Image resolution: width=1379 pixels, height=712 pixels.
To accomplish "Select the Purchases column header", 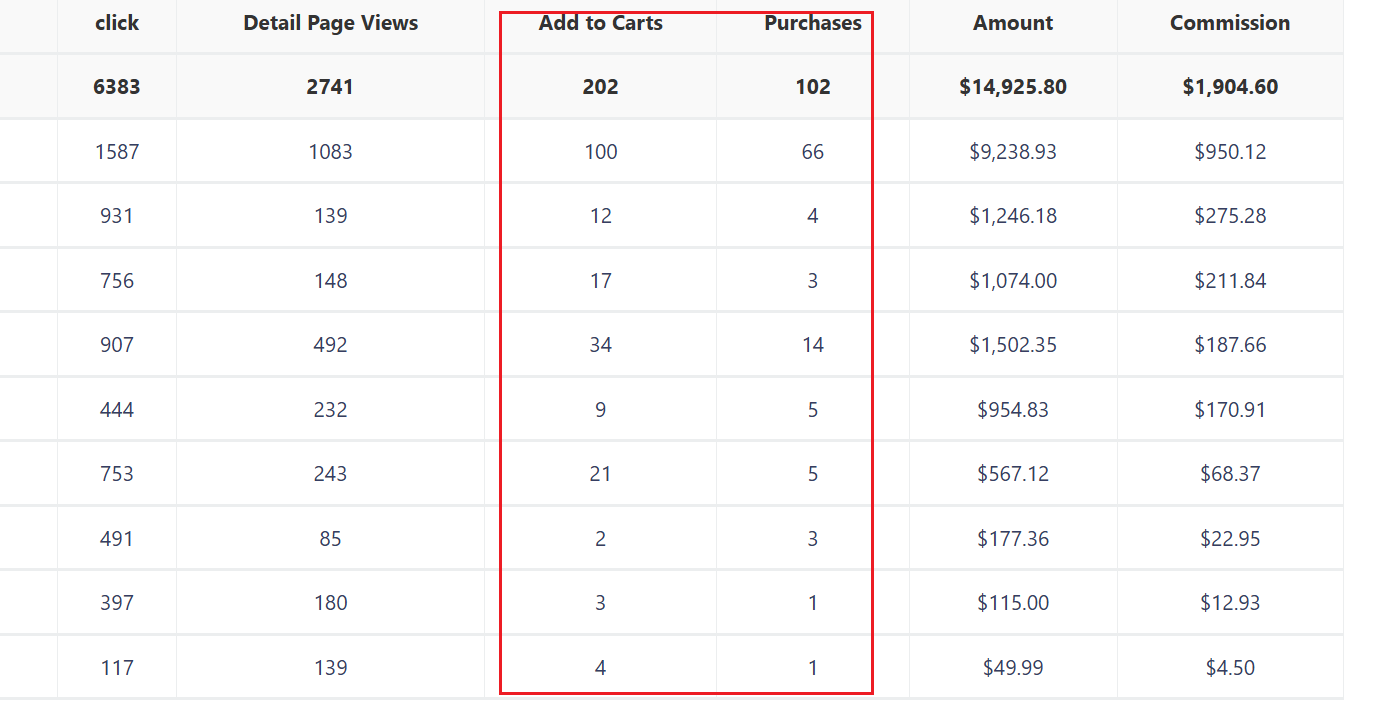I will click(813, 23).
